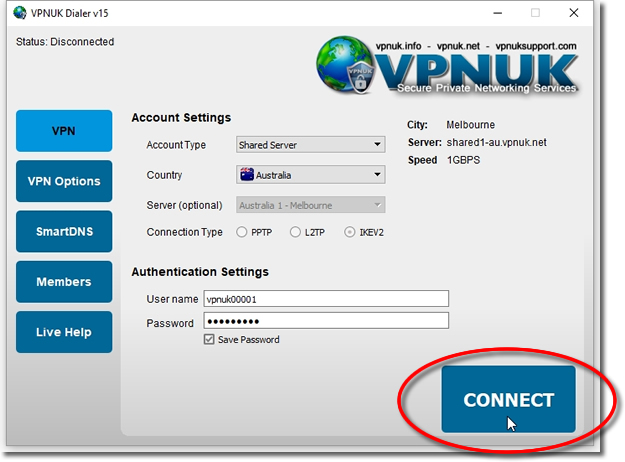Click the city value "Melbourne"
Image resolution: width=625 pixels, height=462 pixels.
pyautogui.click(x=470, y=125)
